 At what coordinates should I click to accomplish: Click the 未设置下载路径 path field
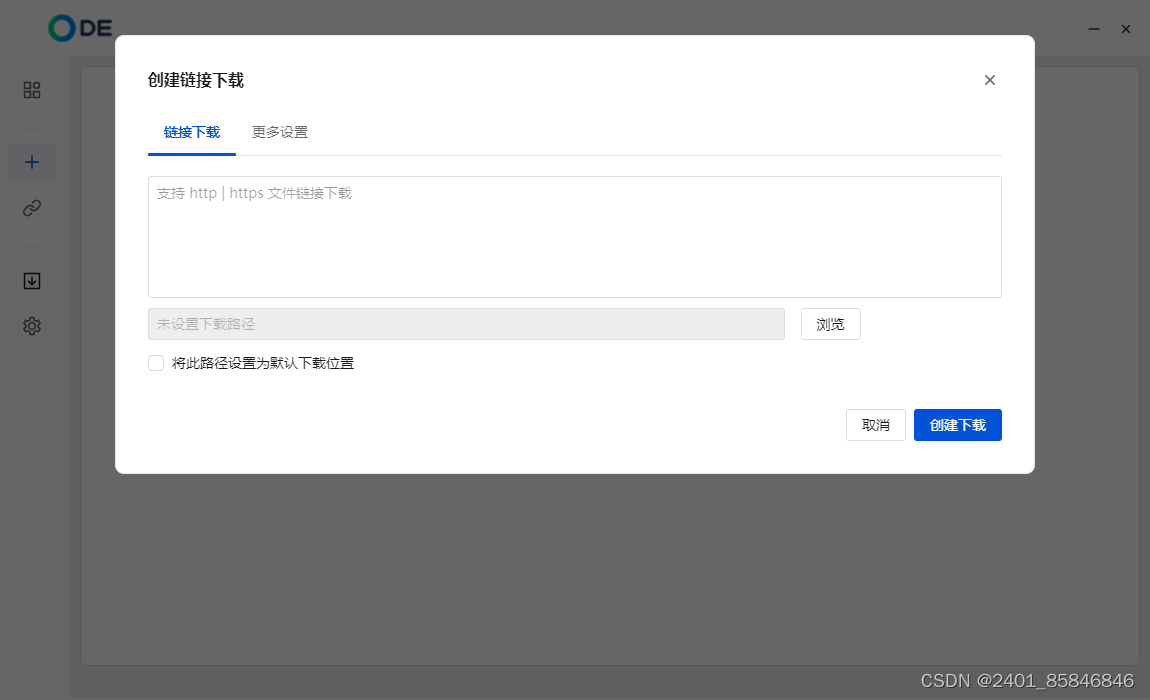(466, 324)
